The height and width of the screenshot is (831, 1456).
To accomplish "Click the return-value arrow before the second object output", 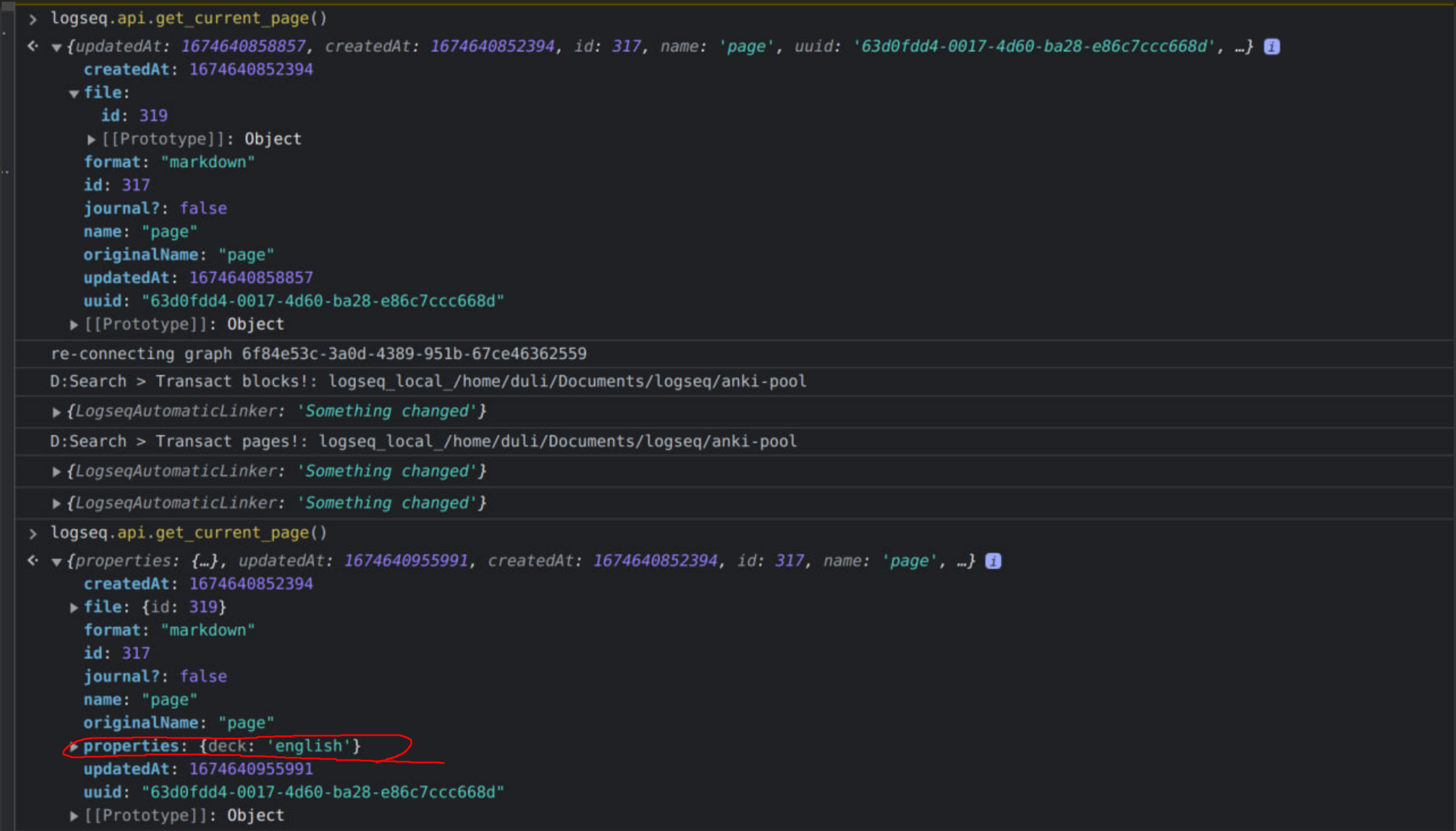I will tap(32, 560).
